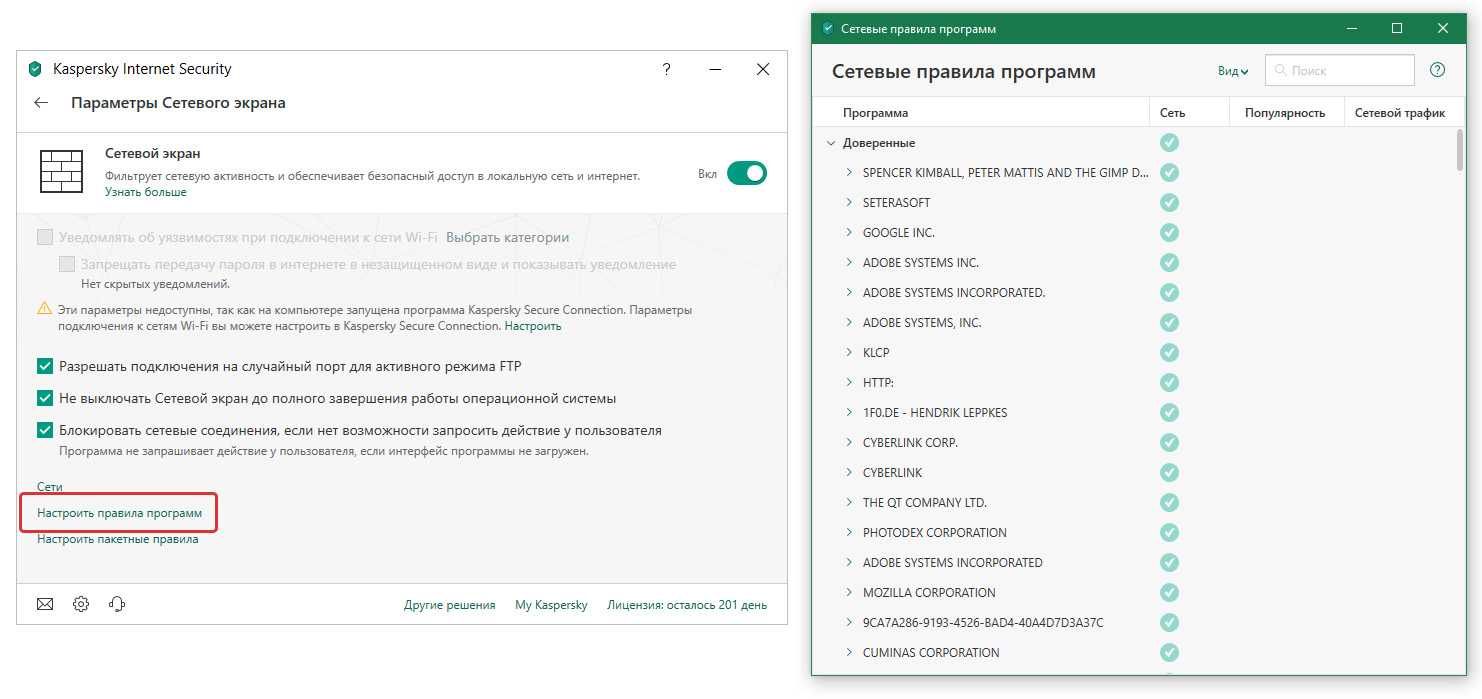Click Настроить пакетные правила link

[118, 539]
